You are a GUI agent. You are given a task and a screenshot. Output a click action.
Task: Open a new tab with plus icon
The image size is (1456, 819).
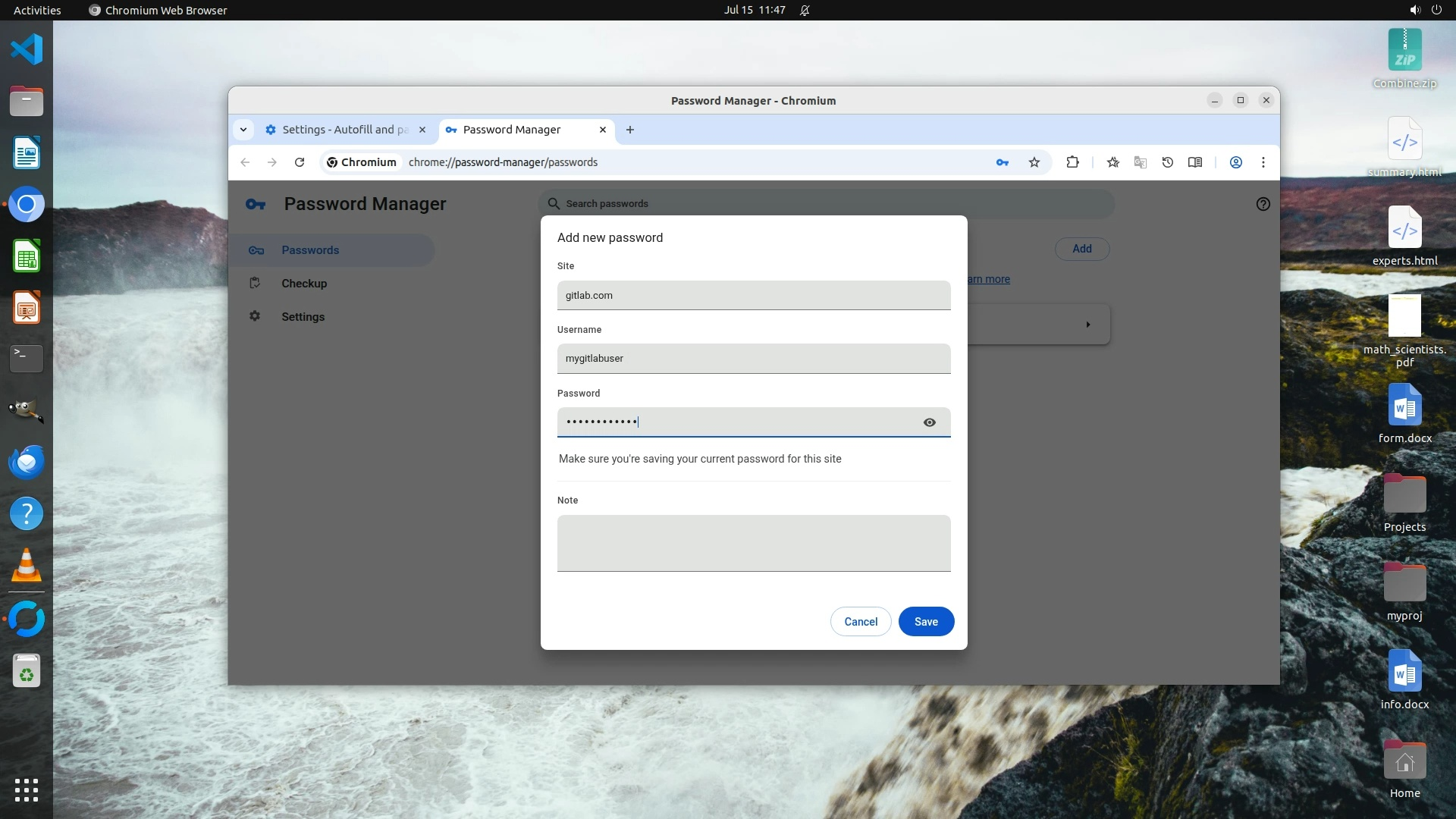point(629,130)
